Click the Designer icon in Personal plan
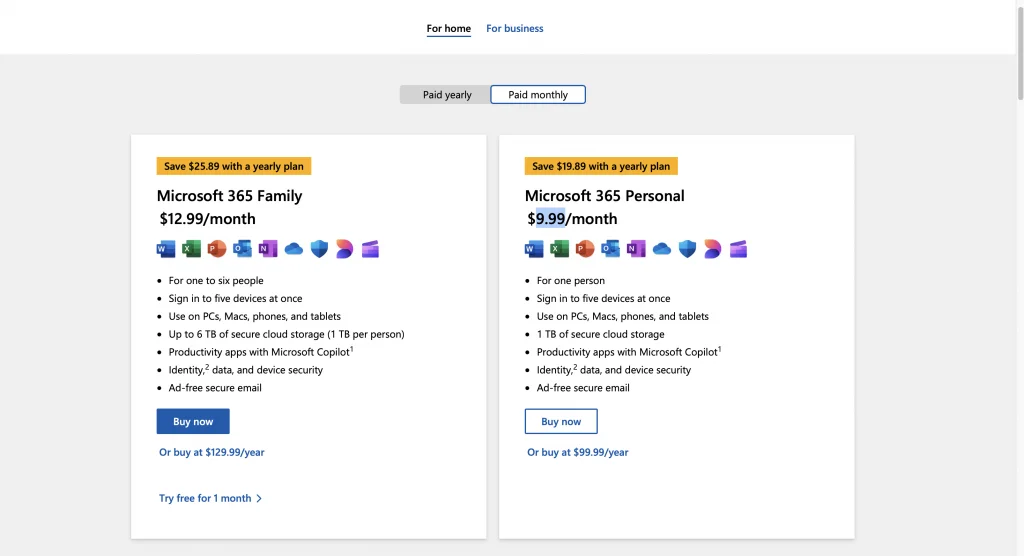The height and width of the screenshot is (556, 1024). [712, 249]
